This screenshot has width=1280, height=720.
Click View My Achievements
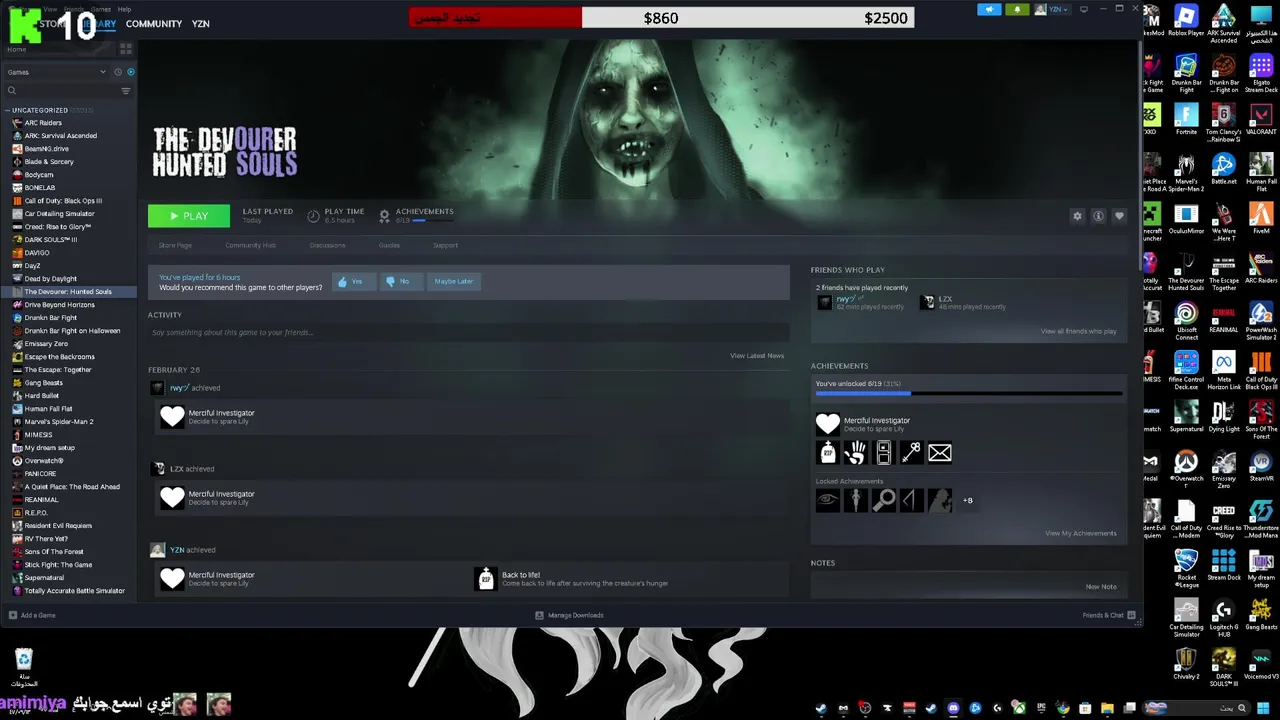pos(1081,533)
